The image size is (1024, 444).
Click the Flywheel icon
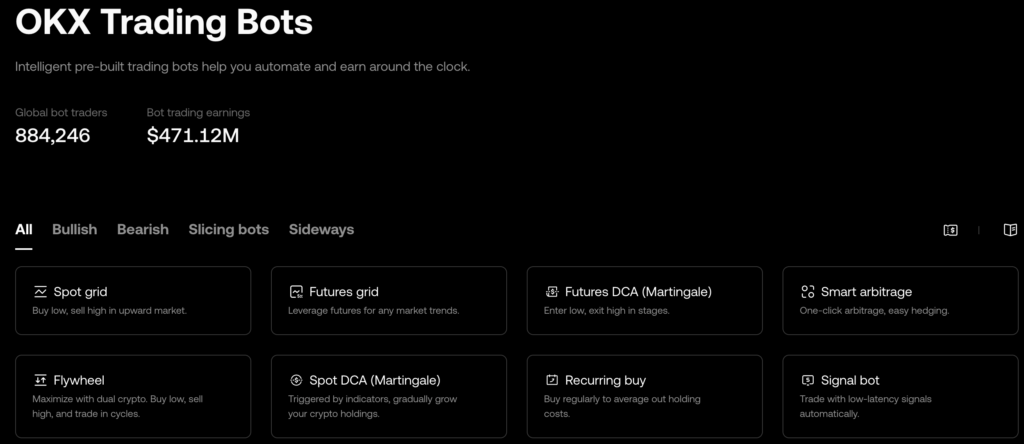tap(40, 380)
